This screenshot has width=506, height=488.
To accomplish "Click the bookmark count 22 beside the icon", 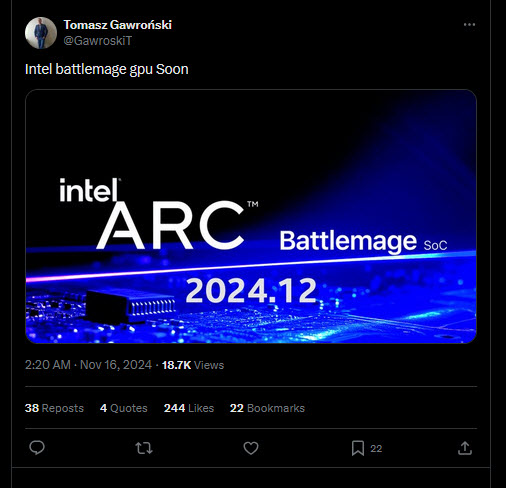I will (x=376, y=449).
